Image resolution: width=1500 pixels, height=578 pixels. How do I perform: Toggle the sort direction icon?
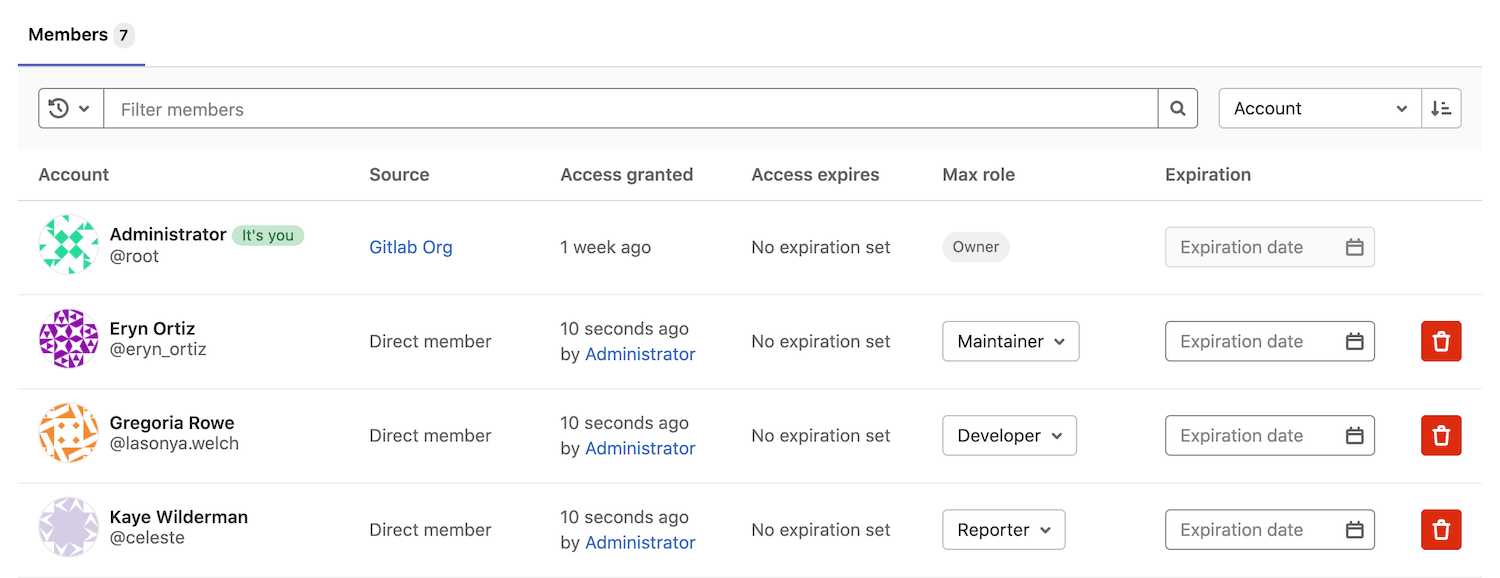[1441, 109]
